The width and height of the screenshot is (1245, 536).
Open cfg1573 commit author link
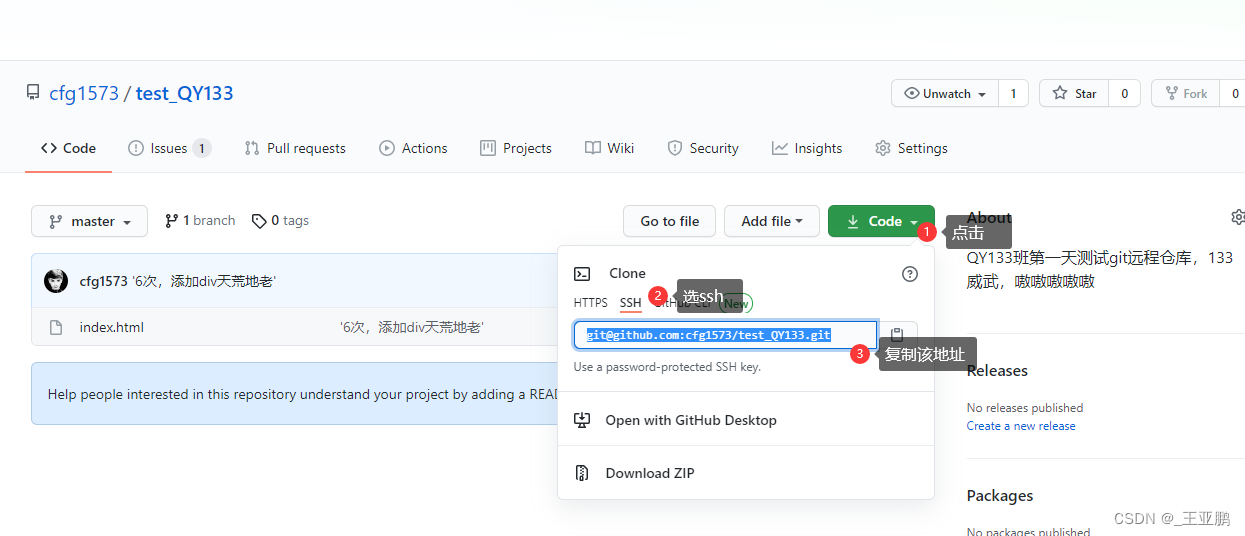click(x=104, y=281)
